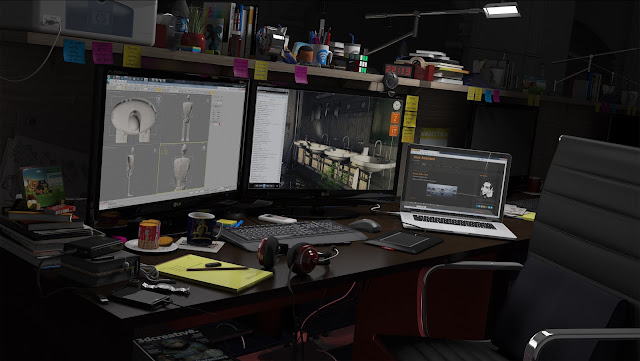Click the analog clock desktop gadget

click(397, 105)
